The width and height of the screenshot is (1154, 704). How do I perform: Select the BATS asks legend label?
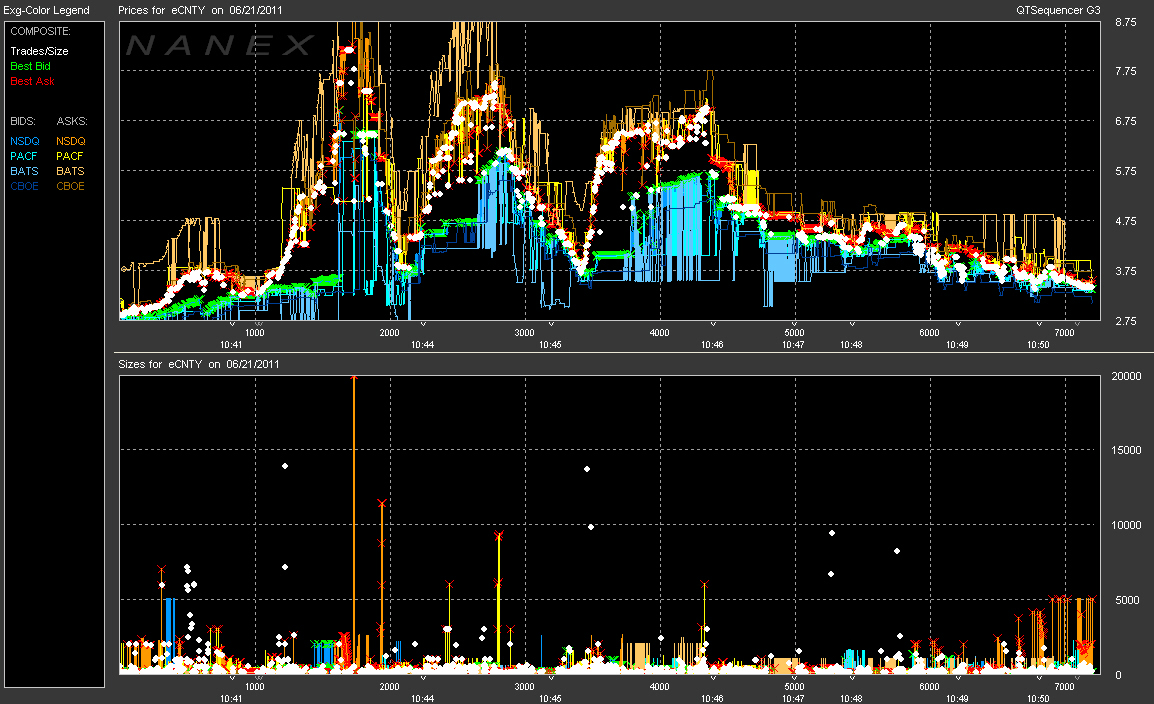click(70, 171)
